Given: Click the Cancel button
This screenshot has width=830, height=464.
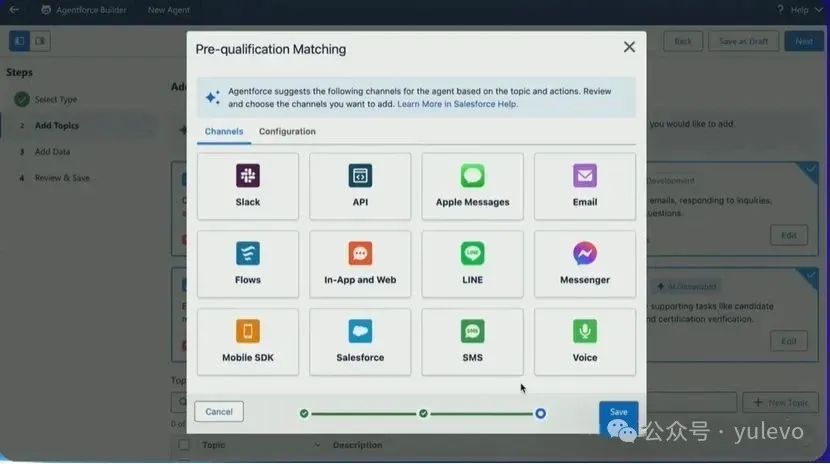Looking at the screenshot, I should pyautogui.click(x=219, y=412).
